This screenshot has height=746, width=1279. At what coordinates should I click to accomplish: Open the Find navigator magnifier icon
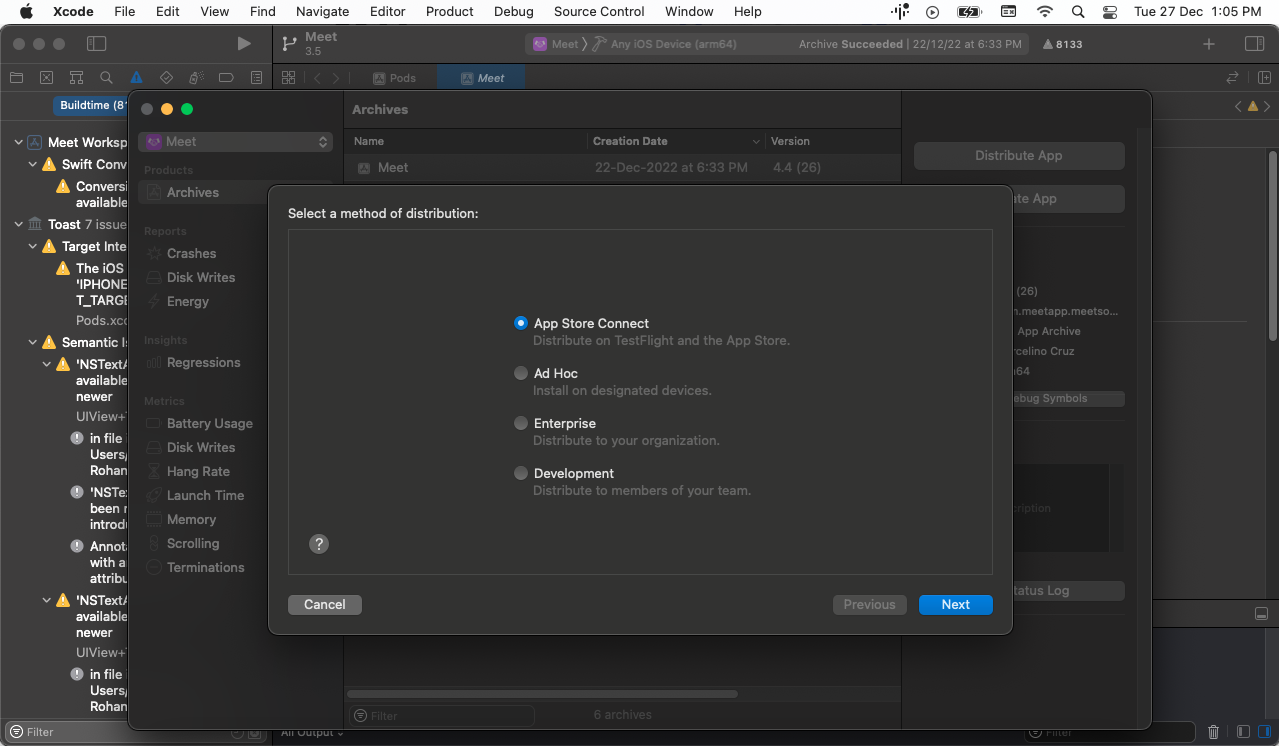point(106,77)
